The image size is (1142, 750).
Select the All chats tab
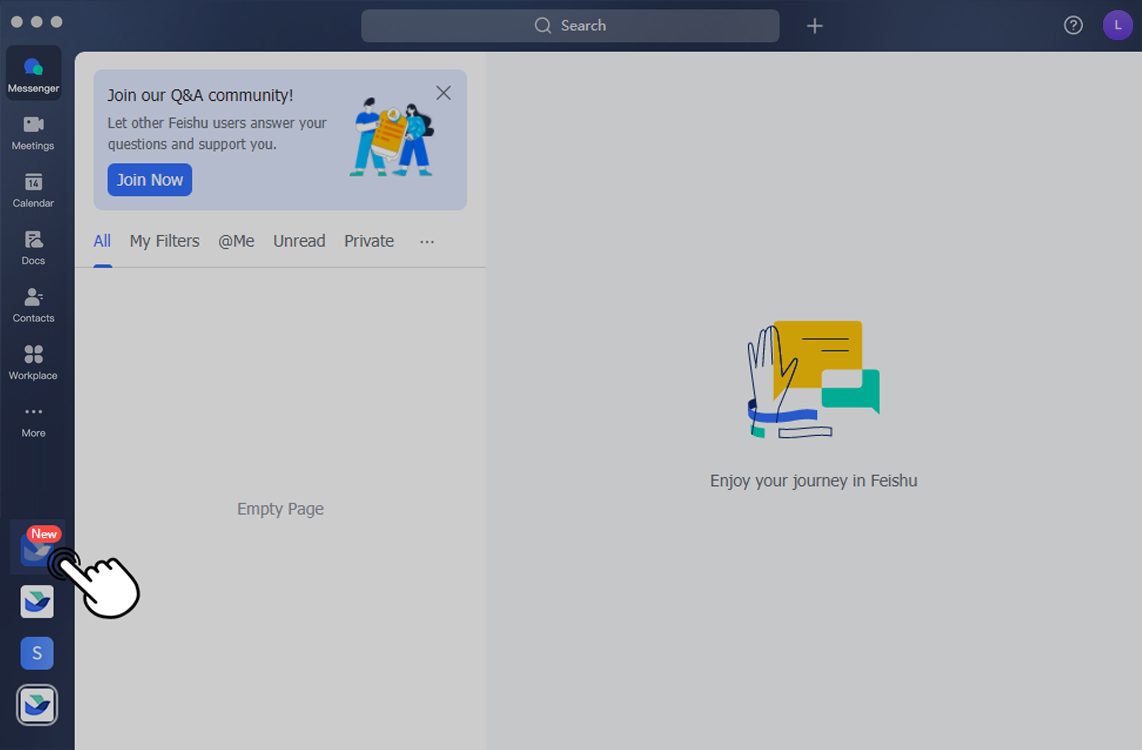(102, 241)
